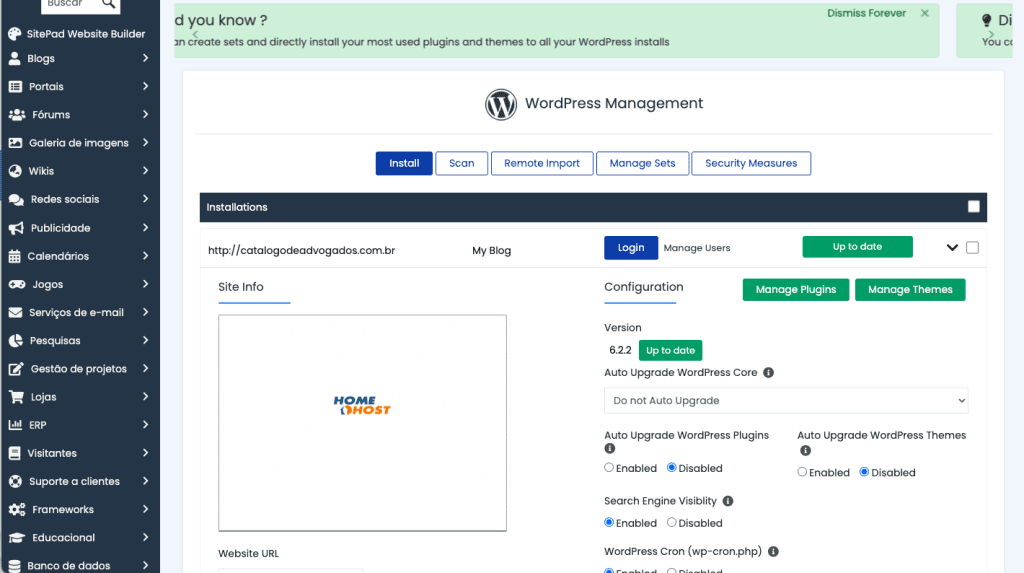Expand the Fóruns category arrow

(145, 114)
